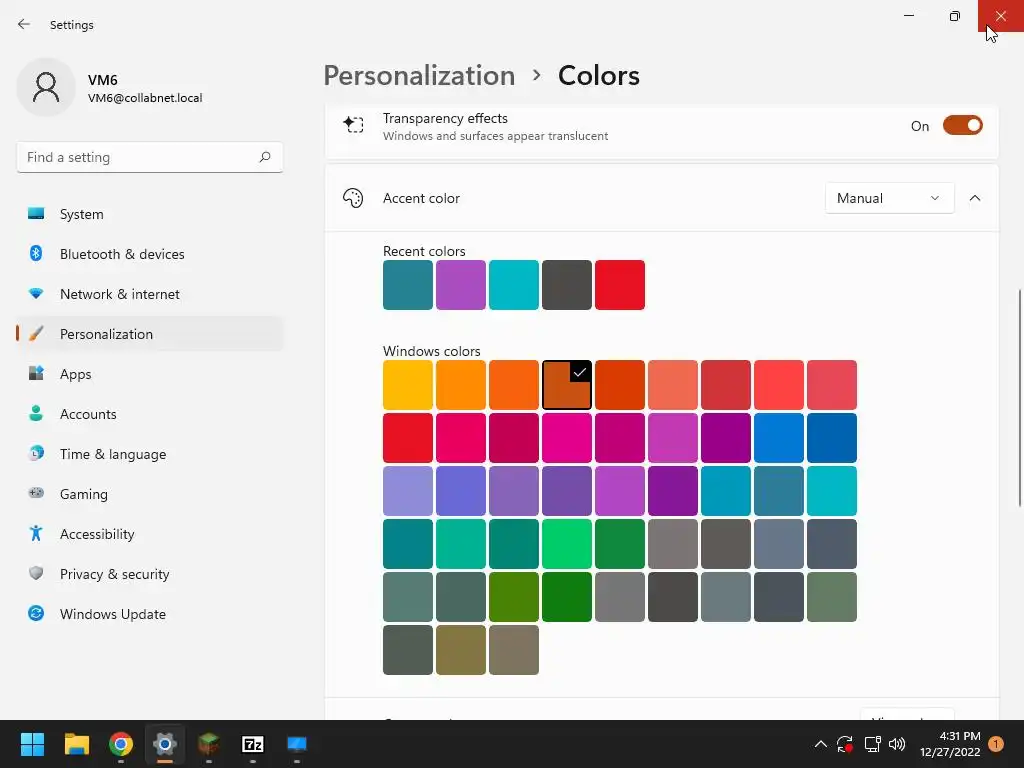
Task: Open the Windows Start menu
Action: tap(32, 744)
